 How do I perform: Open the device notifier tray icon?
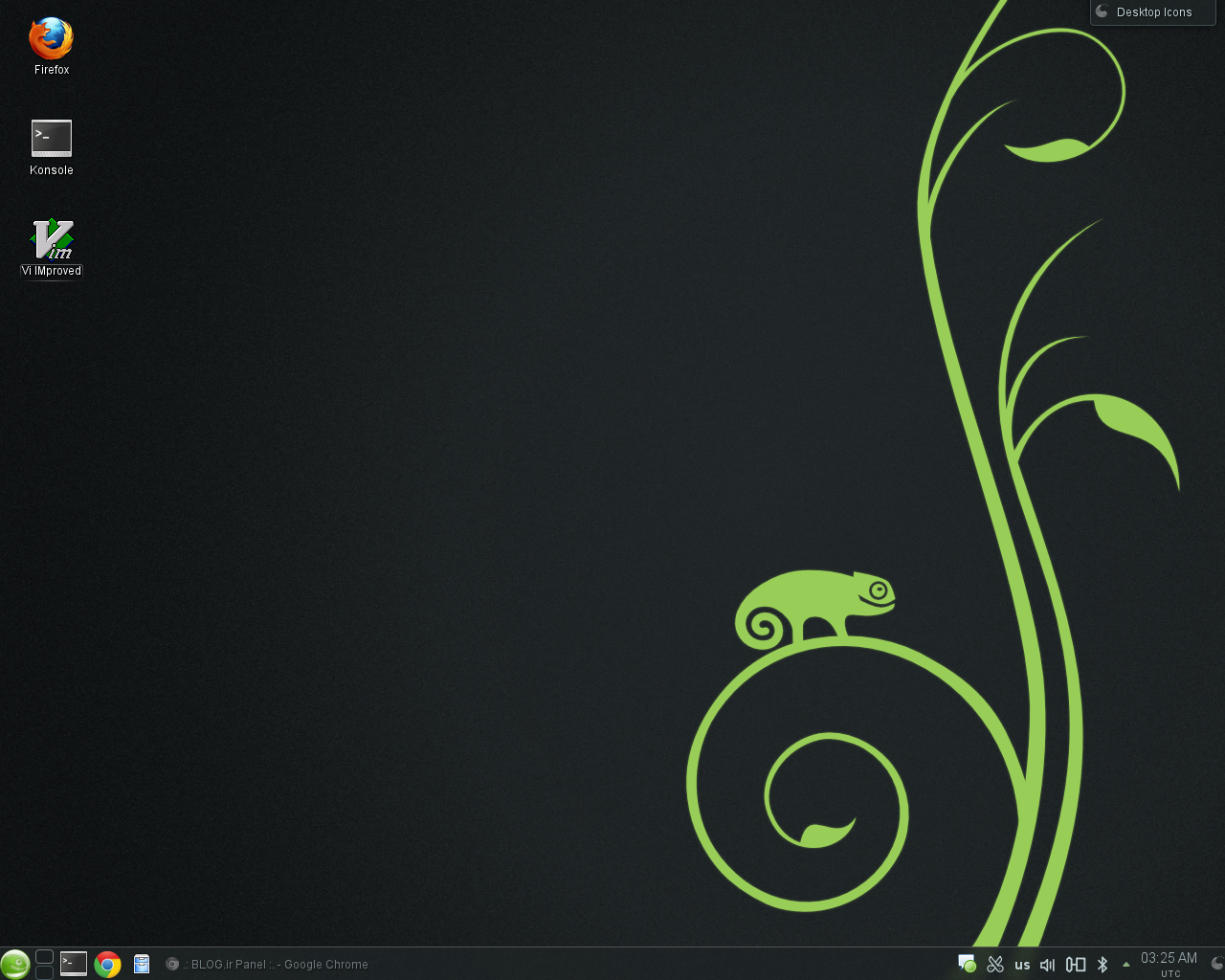pos(1076,965)
